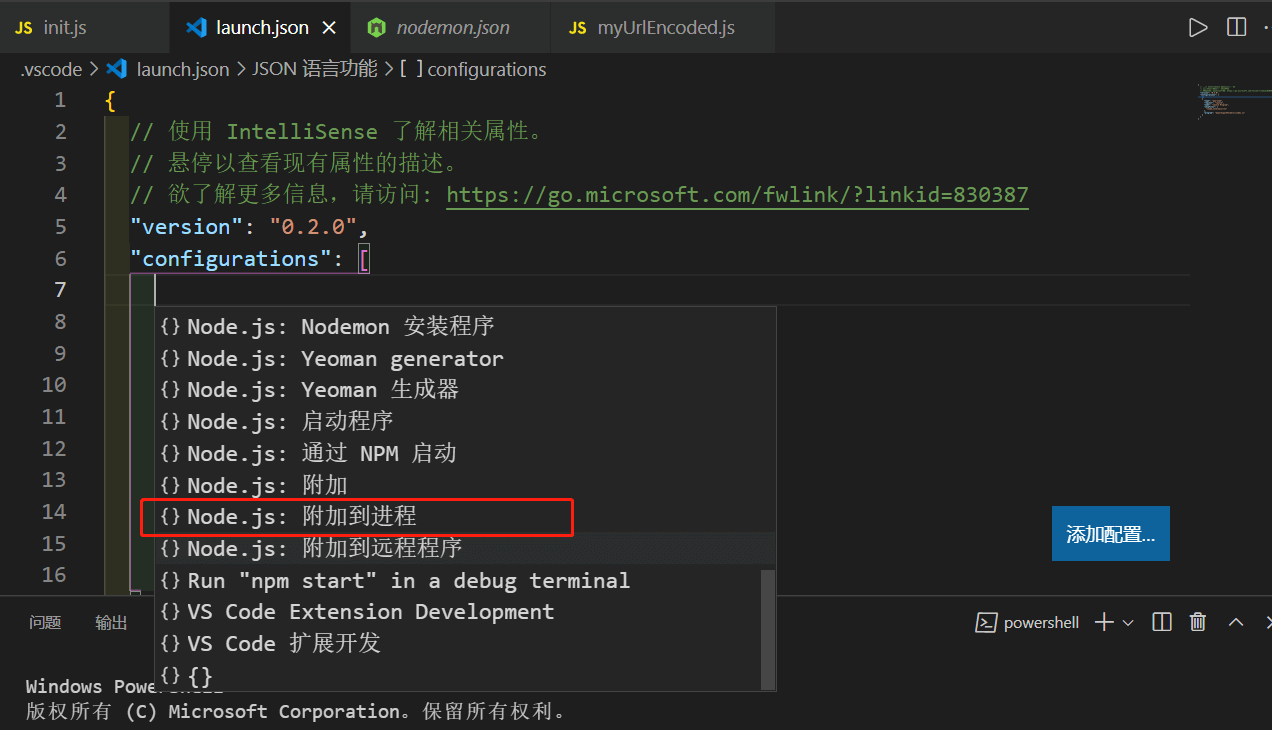Click the new terminal plus icon

(1104, 623)
